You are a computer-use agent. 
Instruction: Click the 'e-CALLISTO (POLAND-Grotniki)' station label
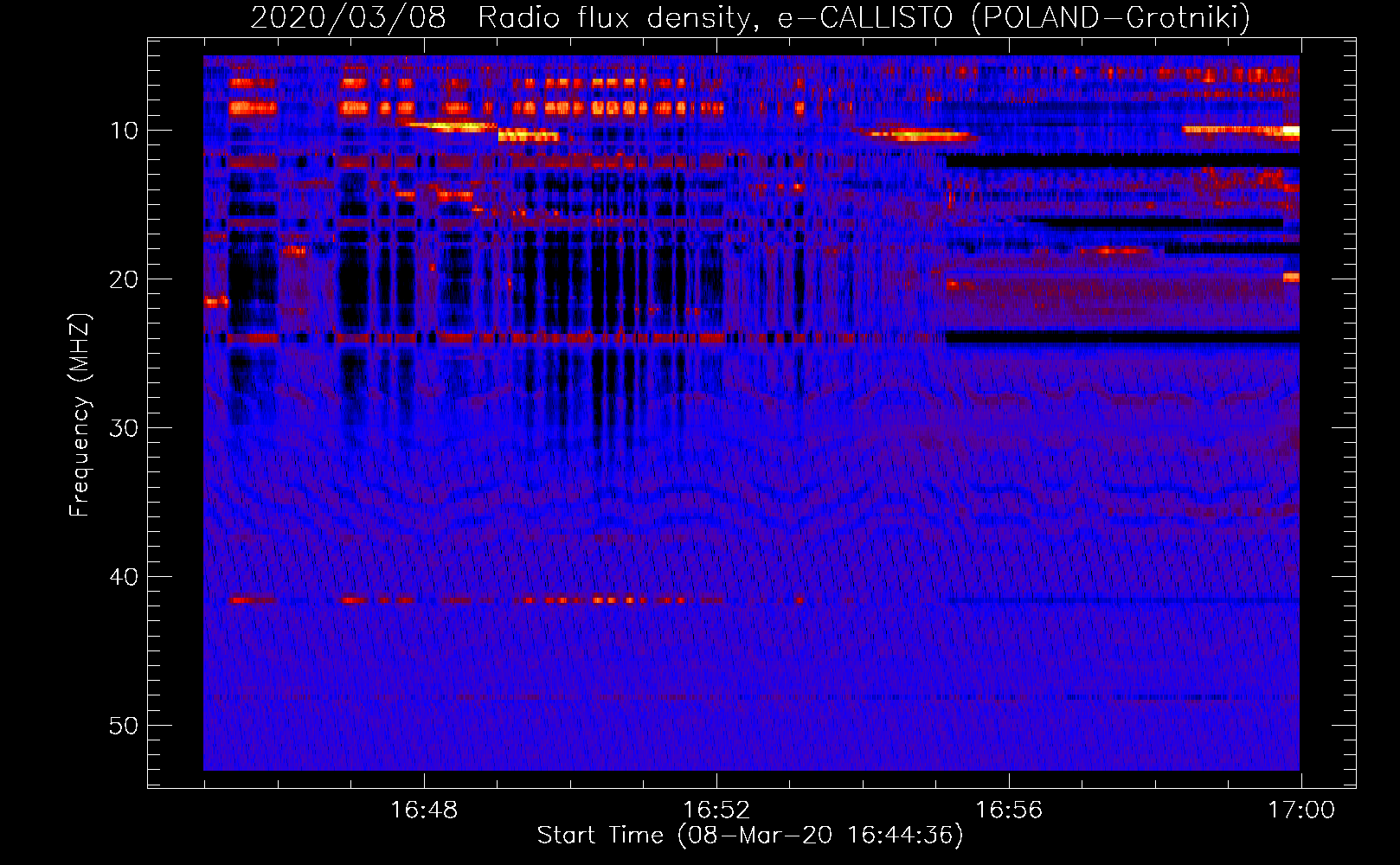pyautogui.click(x=1013, y=18)
